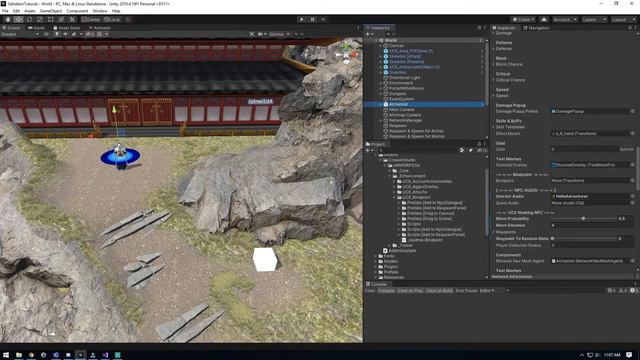Image resolution: width=640 pixels, height=360 pixels.
Task: Switch to the Asset Store tab
Action: click(67, 28)
